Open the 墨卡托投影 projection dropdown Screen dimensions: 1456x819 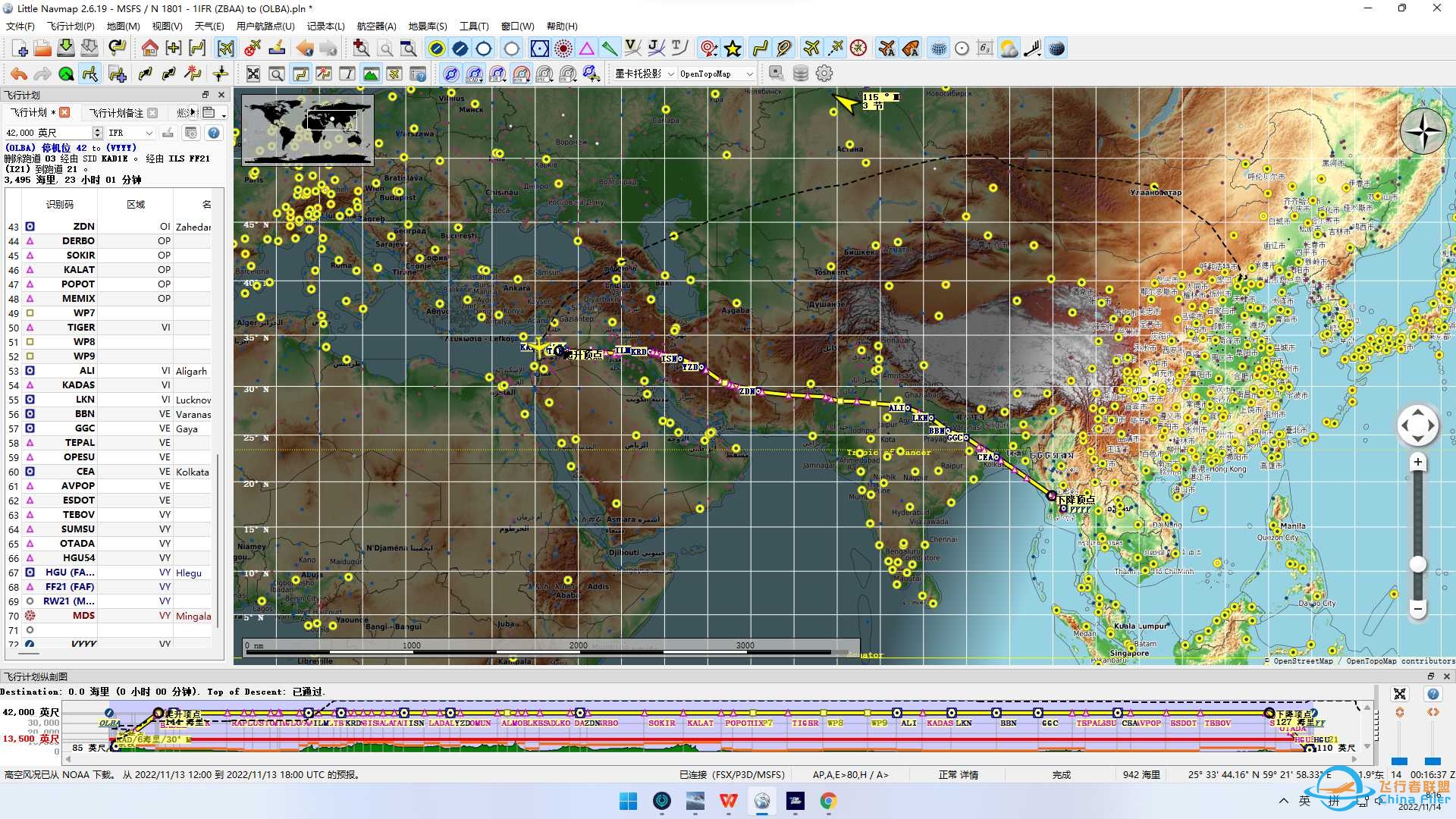(645, 74)
